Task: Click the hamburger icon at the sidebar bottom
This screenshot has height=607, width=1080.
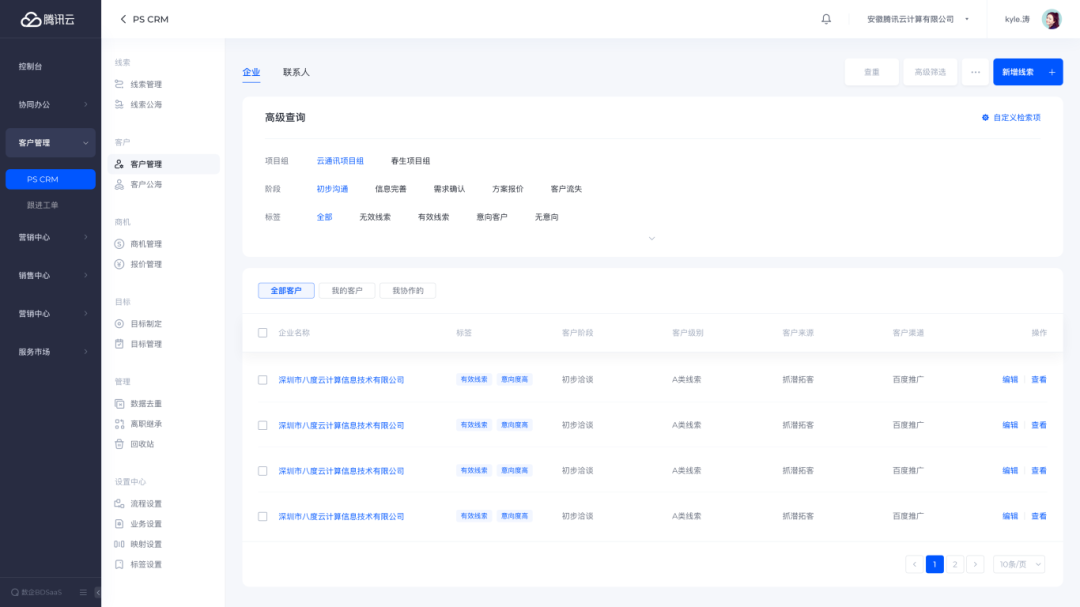Action: tap(83, 592)
